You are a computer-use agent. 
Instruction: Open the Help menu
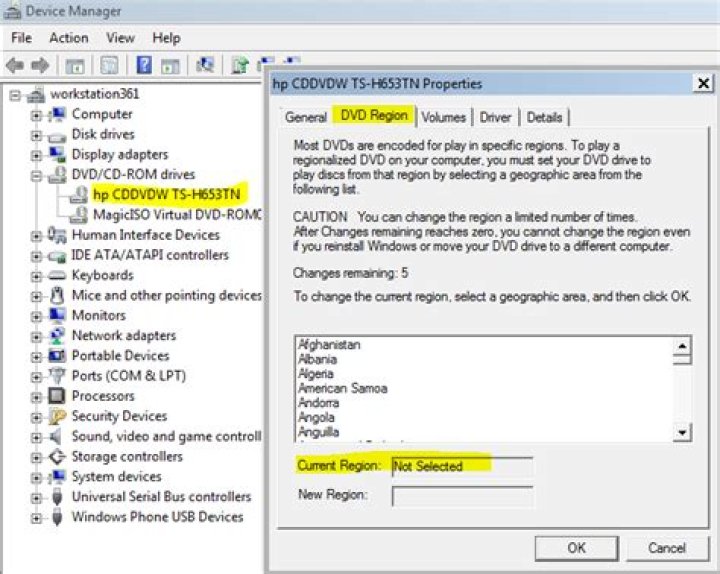[x=166, y=38]
